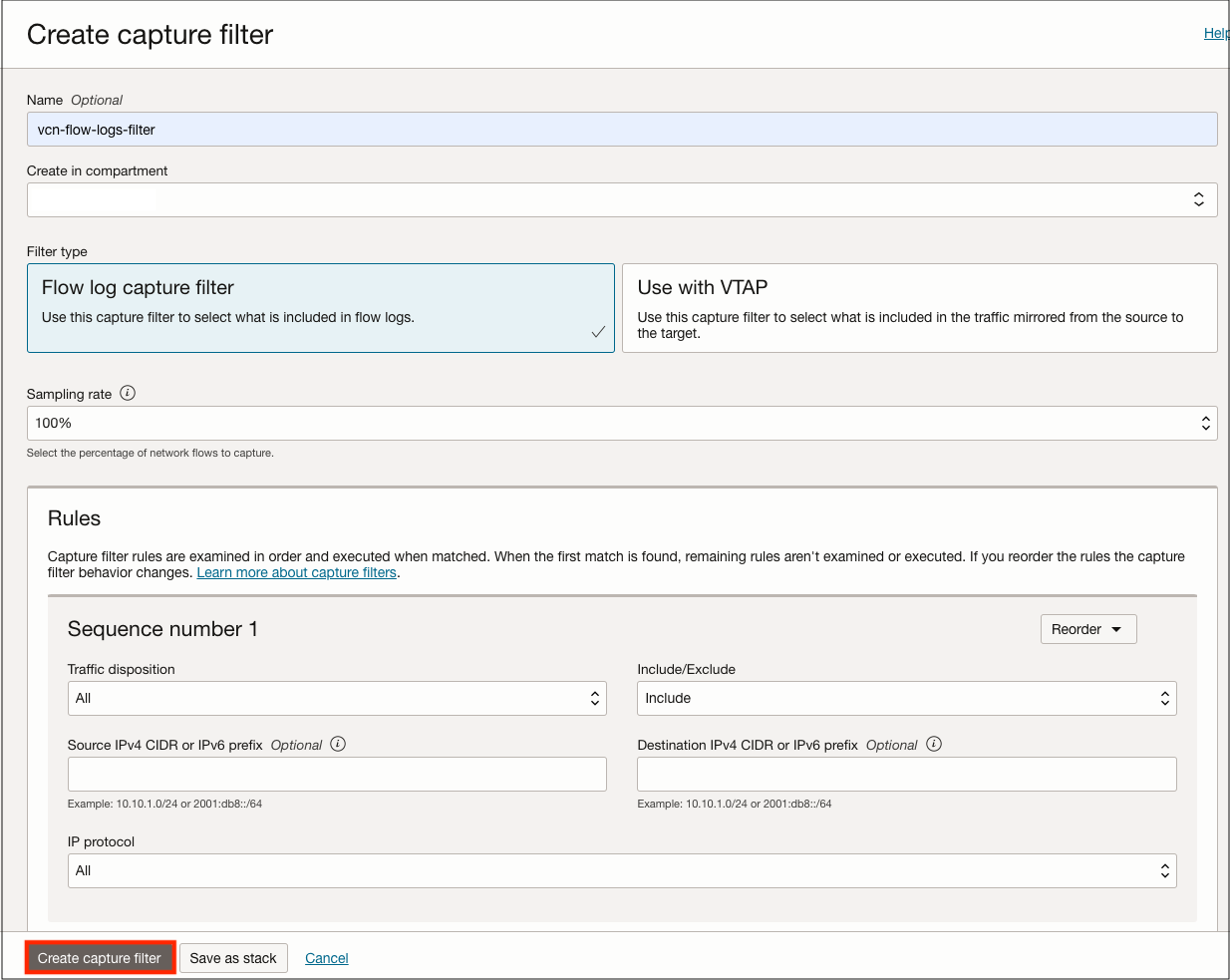
Task: Click info icon beside Source IPv4 CIDR
Action: (338, 745)
